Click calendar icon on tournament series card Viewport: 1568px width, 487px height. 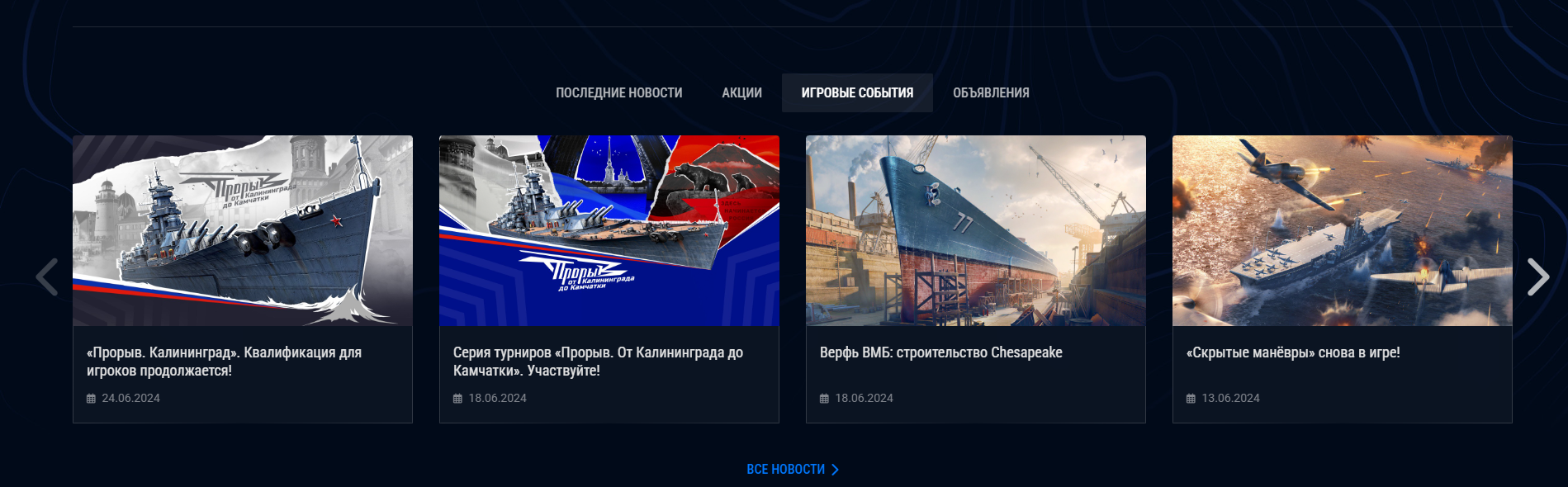pyautogui.click(x=457, y=399)
